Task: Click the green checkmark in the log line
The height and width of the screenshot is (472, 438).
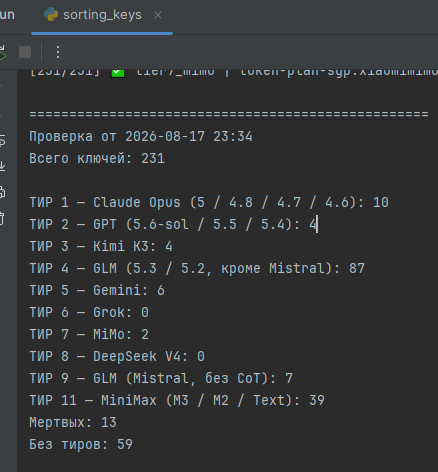Action: point(118,73)
